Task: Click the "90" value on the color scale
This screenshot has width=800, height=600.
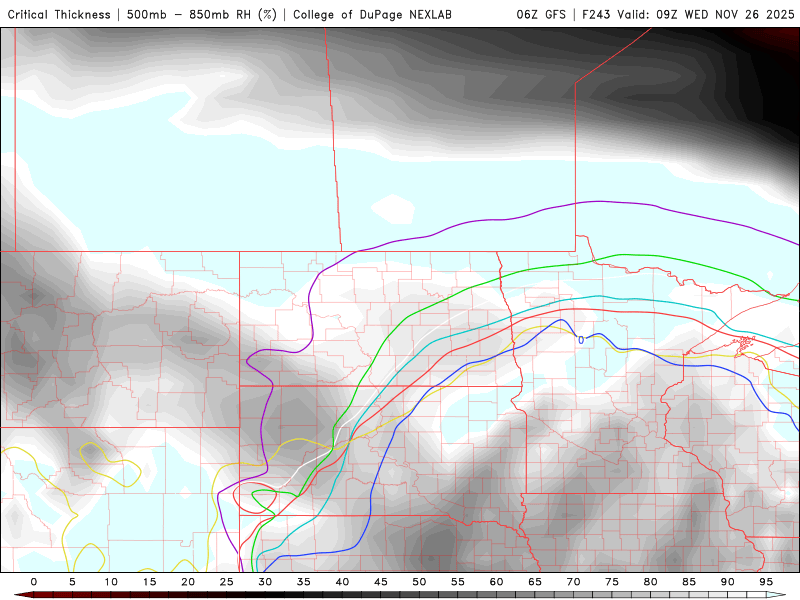Action: point(728,582)
